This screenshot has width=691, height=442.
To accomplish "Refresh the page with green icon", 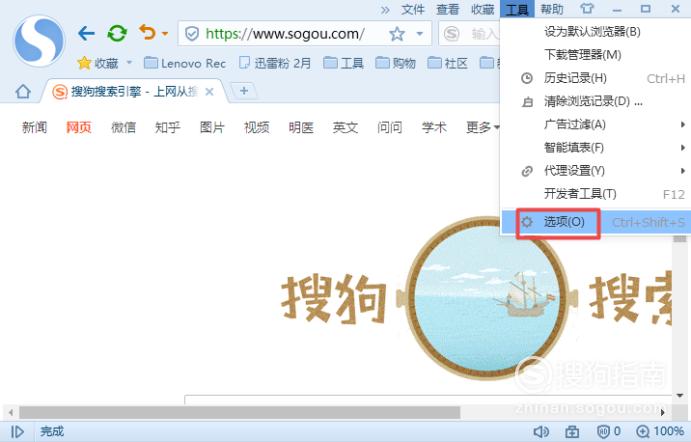I will [x=117, y=33].
